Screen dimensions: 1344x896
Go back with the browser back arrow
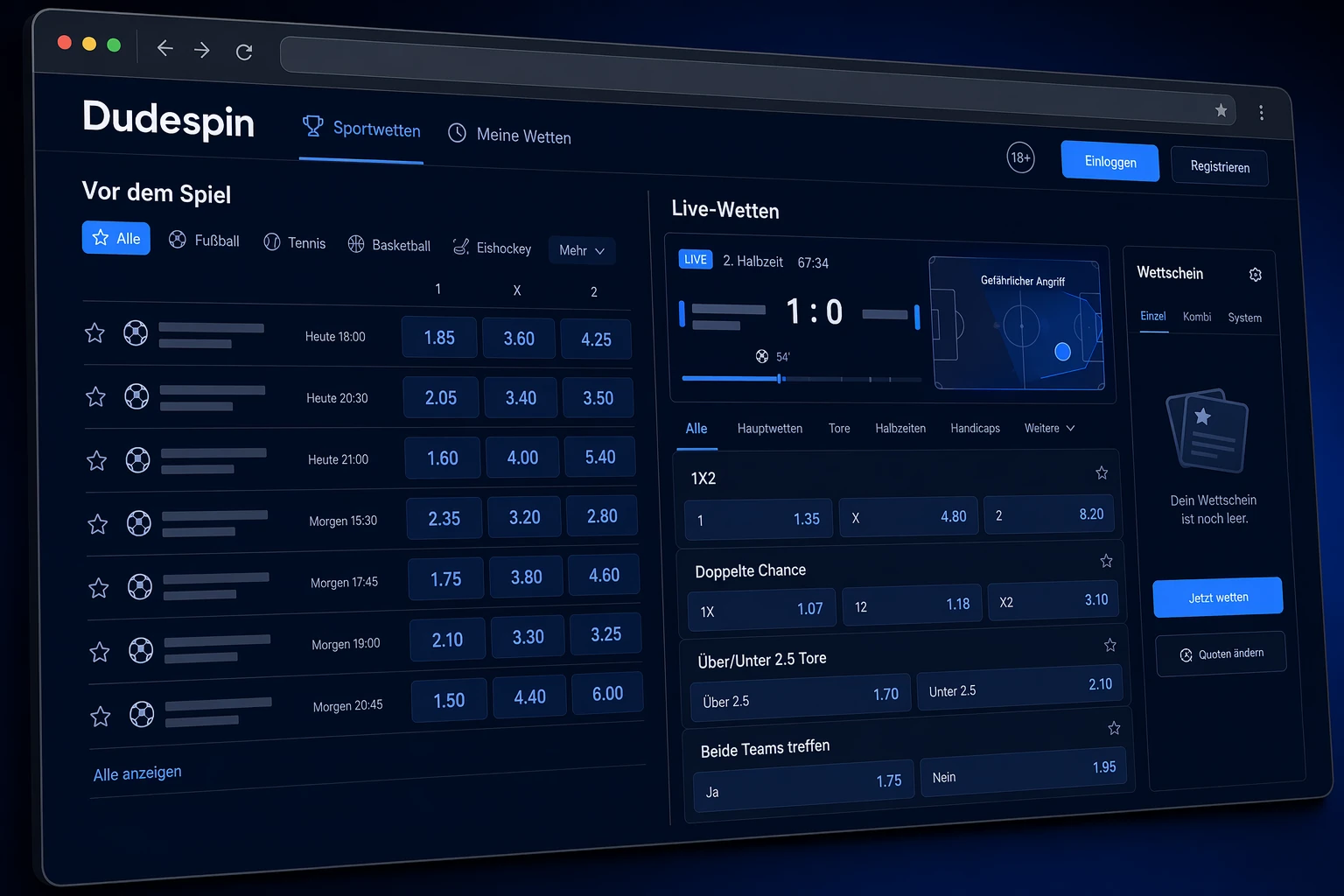(164, 48)
